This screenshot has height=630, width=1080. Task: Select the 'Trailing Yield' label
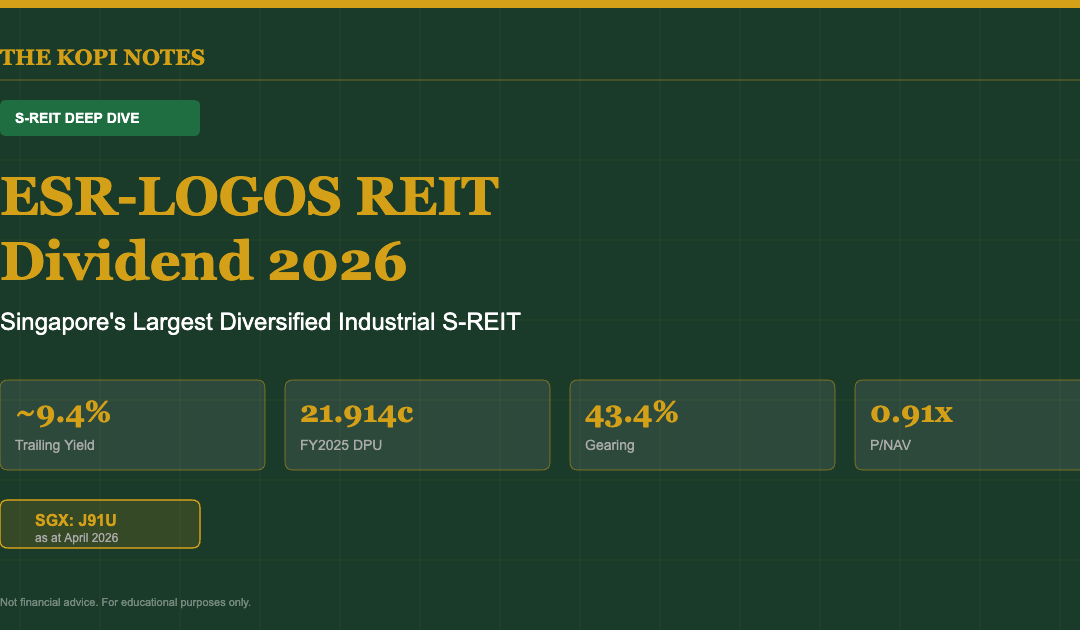pos(55,445)
